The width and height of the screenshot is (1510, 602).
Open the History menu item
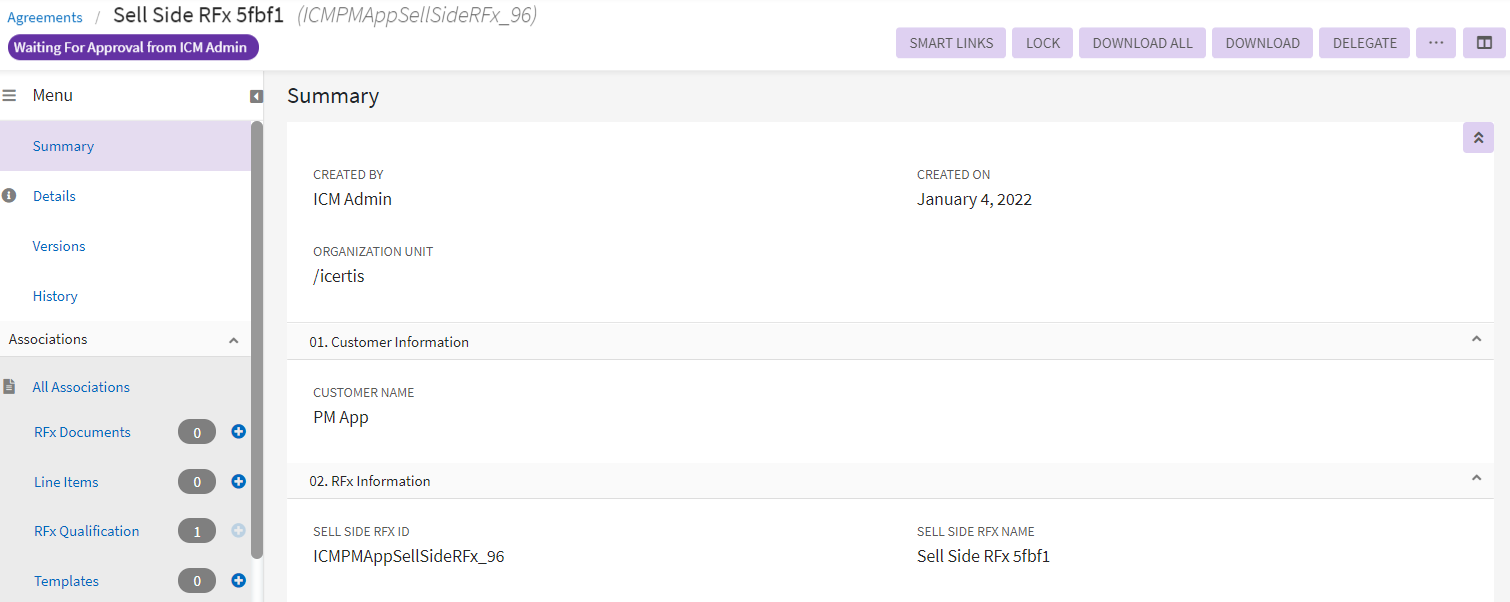[x=55, y=296]
